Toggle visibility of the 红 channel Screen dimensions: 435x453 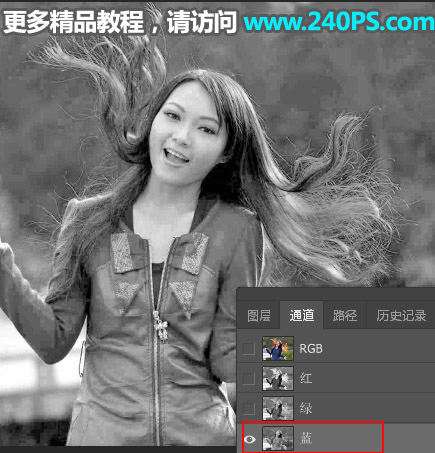tap(249, 379)
